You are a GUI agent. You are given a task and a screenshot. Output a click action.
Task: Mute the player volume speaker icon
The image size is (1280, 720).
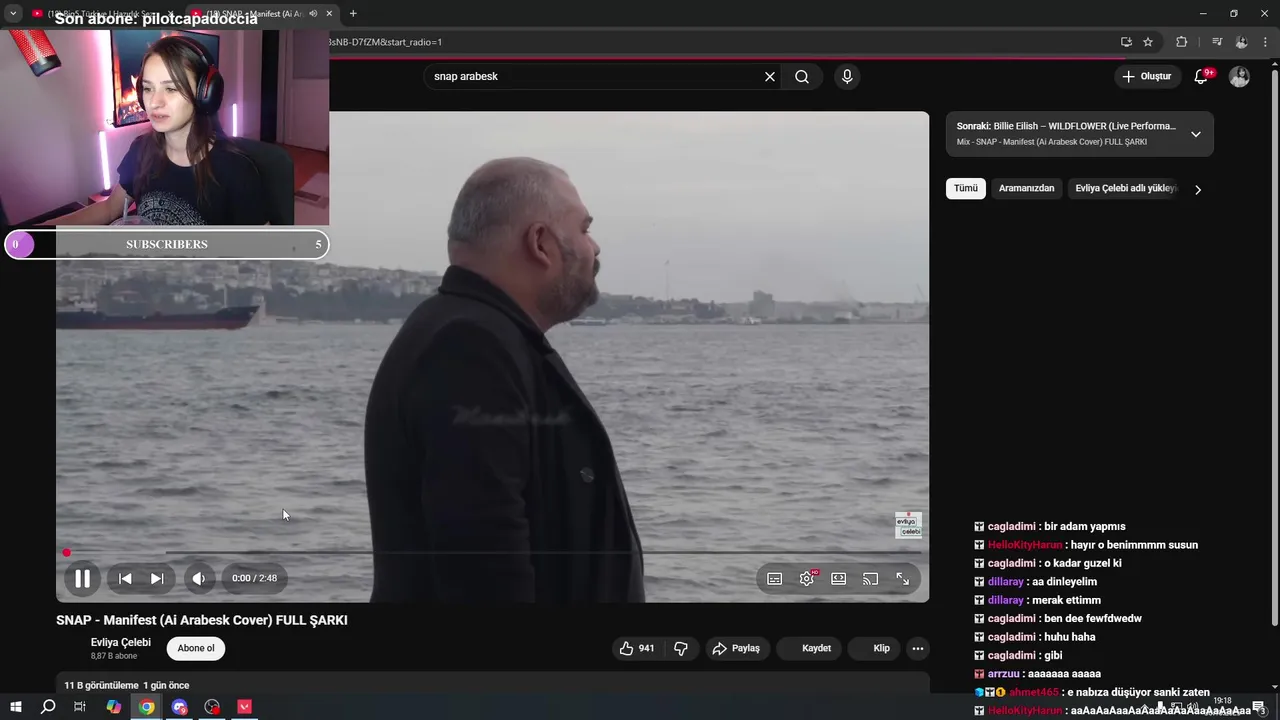pyautogui.click(x=199, y=578)
